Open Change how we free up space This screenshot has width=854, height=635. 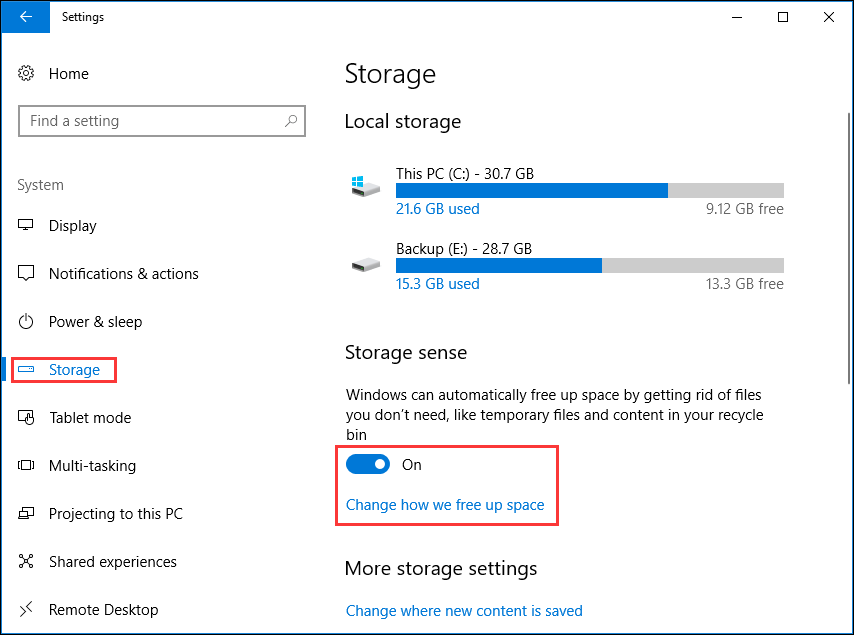point(446,505)
